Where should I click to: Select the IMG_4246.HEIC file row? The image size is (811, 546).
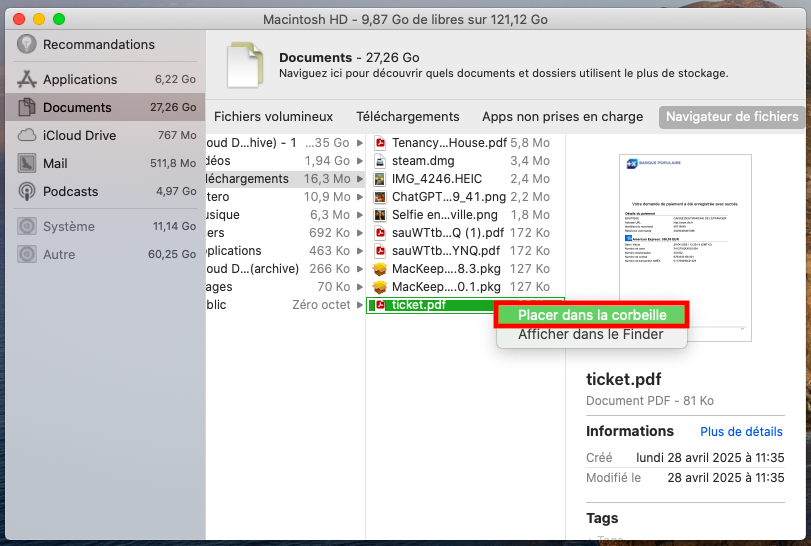click(465, 179)
